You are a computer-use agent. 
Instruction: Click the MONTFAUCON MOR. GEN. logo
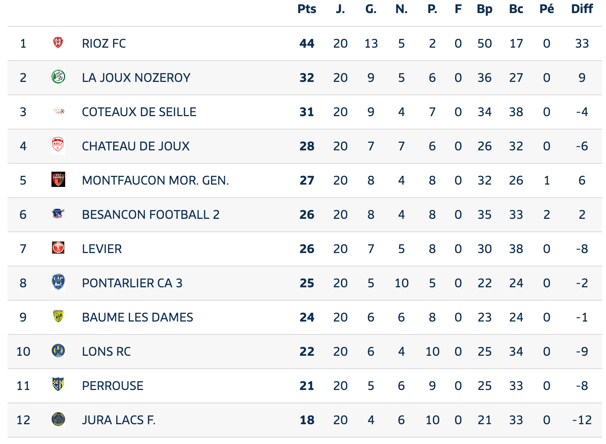[58, 179]
